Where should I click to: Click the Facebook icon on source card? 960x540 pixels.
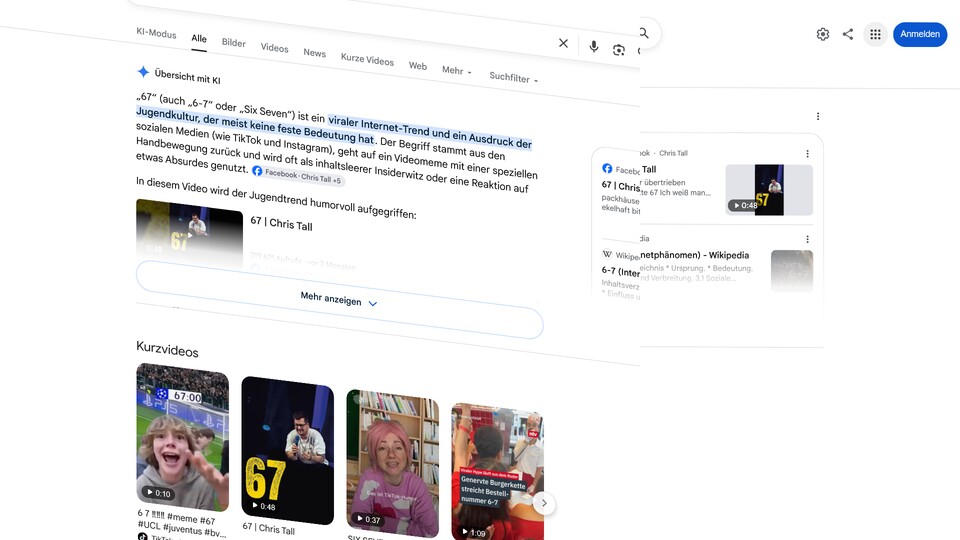(607, 168)
